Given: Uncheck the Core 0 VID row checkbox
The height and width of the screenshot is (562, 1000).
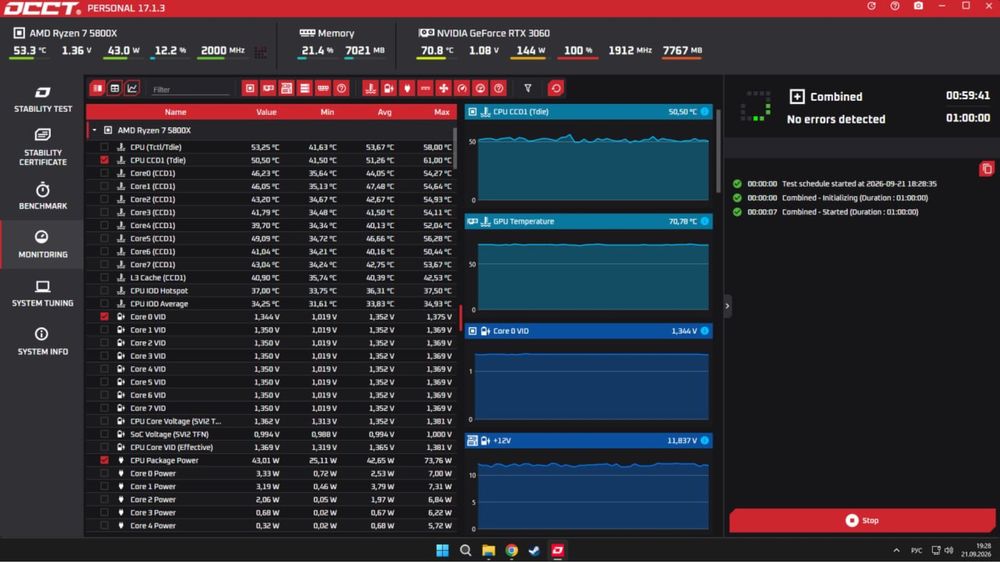Looking at the screenshot, I should point(104,316).
